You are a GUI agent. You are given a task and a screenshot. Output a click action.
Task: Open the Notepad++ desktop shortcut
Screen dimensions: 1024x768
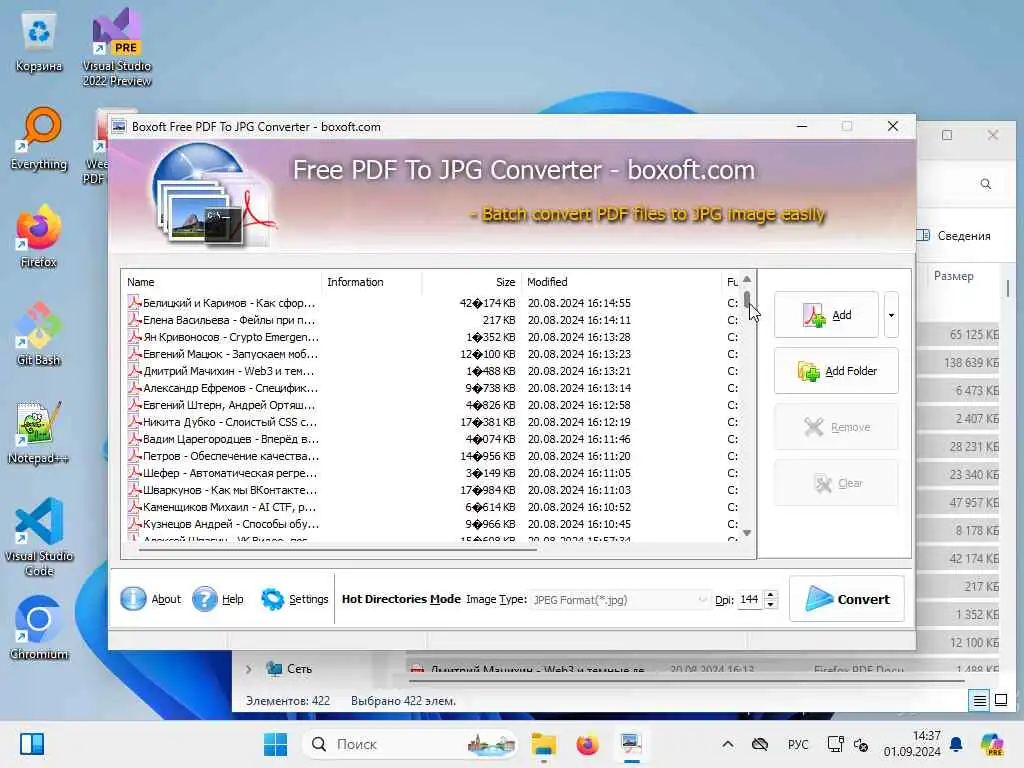coord(39,432)
